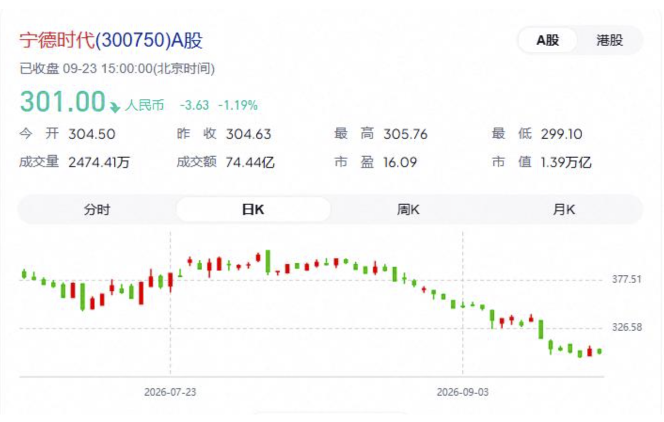Viewport: 664px width, 422px height.
Task: Click the 成交量 2474.41万 value
Action: (x=99, y=163)
